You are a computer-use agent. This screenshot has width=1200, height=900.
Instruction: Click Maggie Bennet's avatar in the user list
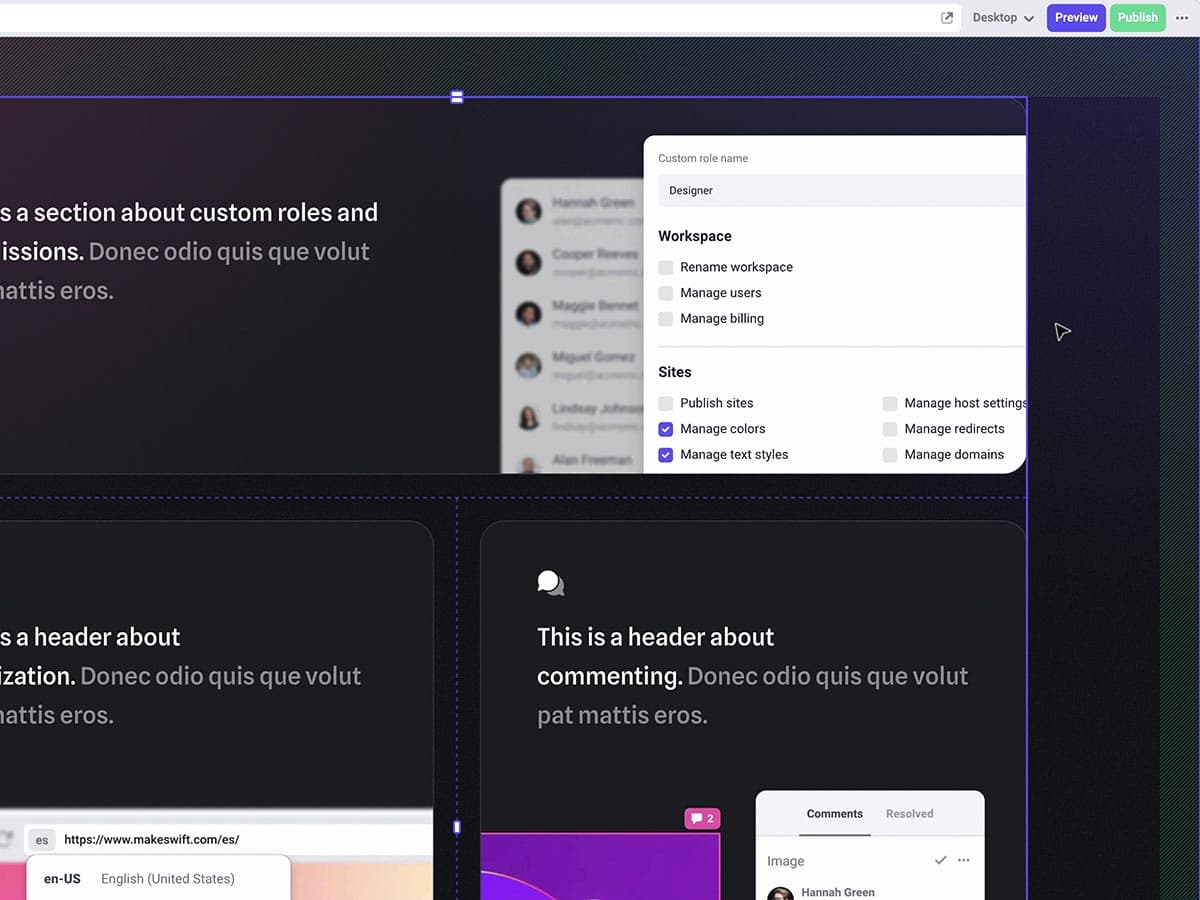click(x=528, y=314)
